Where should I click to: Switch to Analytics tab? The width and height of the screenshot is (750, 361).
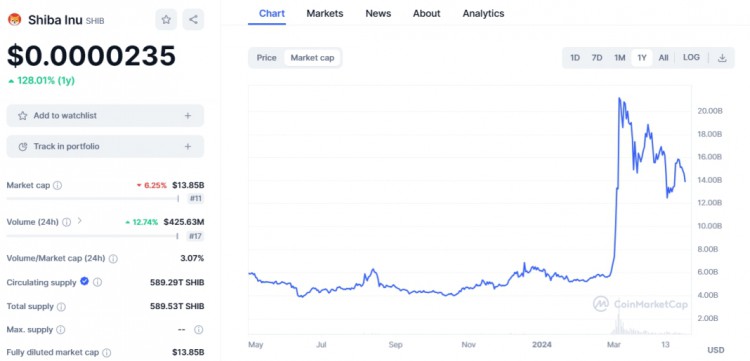pyautogui.click(x=483, y=13)
